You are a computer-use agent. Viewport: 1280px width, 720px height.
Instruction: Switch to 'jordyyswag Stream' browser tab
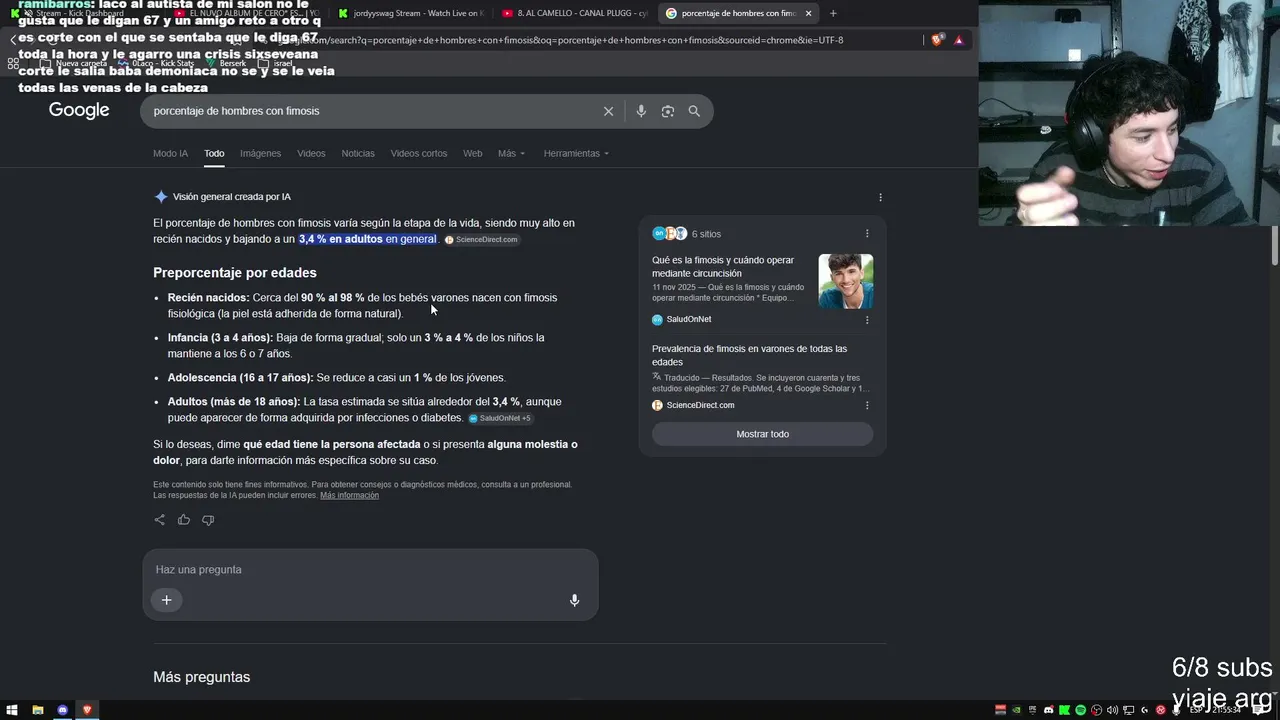pyautogui.click(x=410, y=13)
